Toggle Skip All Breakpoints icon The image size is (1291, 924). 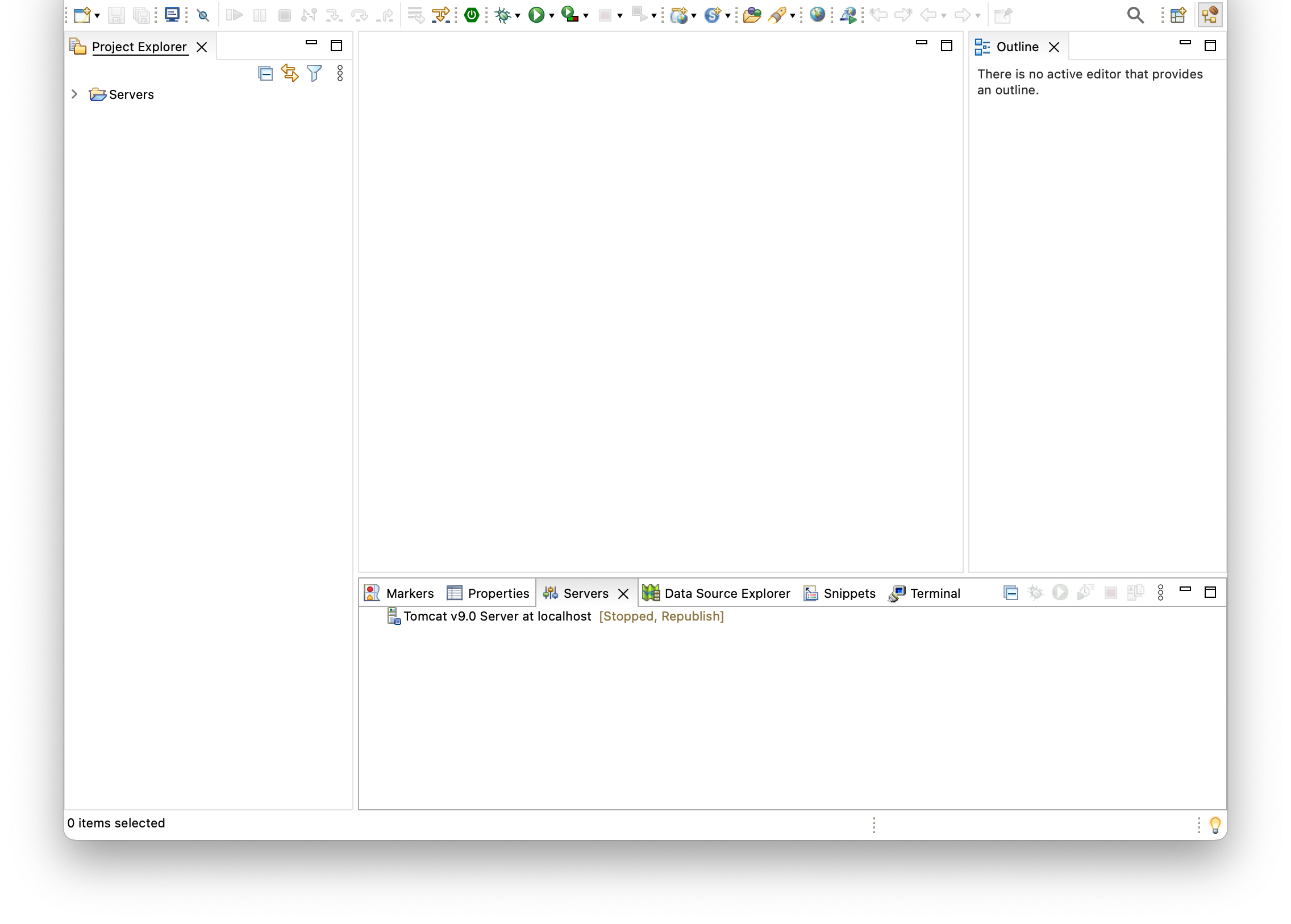click(203, 15)
